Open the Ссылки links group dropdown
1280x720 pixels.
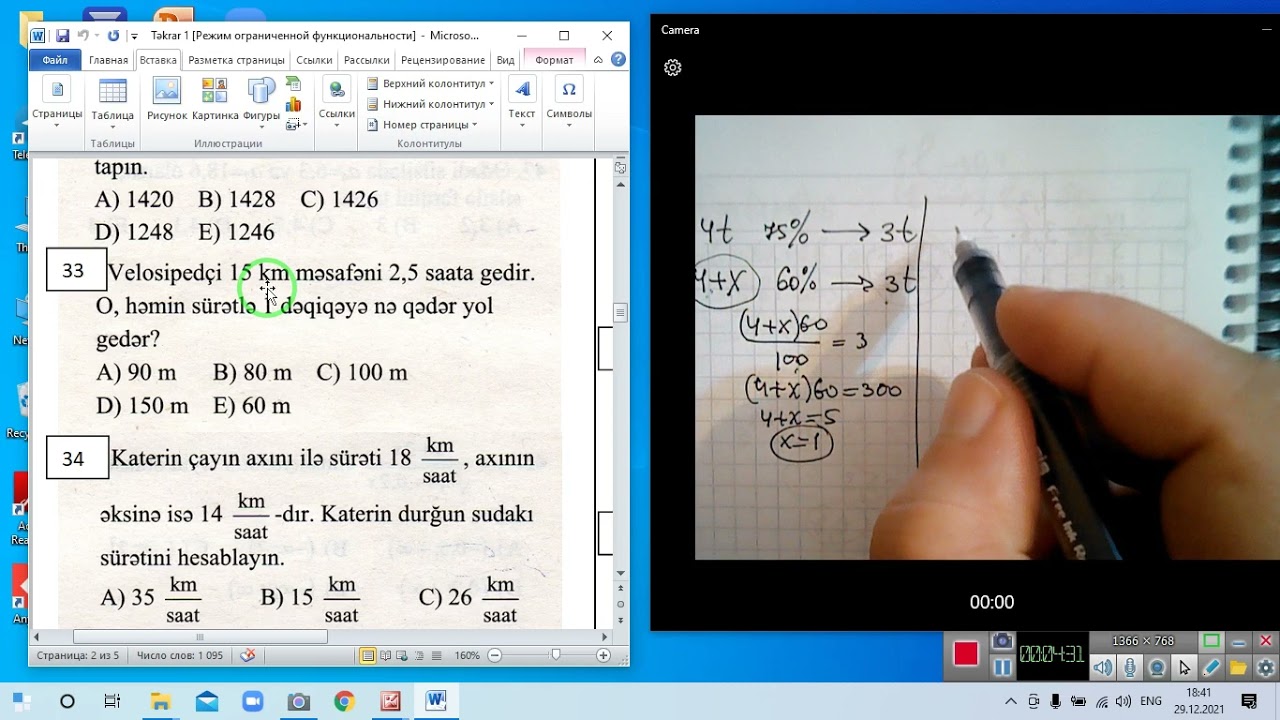point(337,103)
